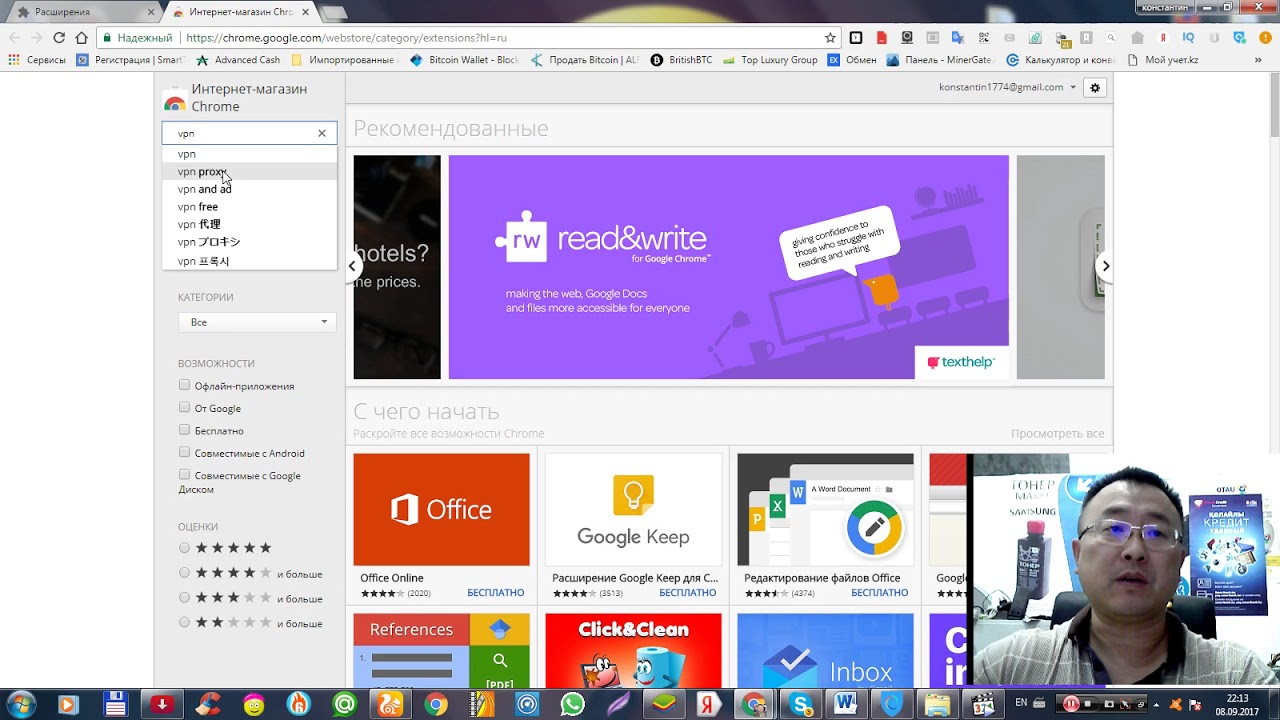1280x720 pixels.
Task: Show the next featured banner
Action: 1105,266
